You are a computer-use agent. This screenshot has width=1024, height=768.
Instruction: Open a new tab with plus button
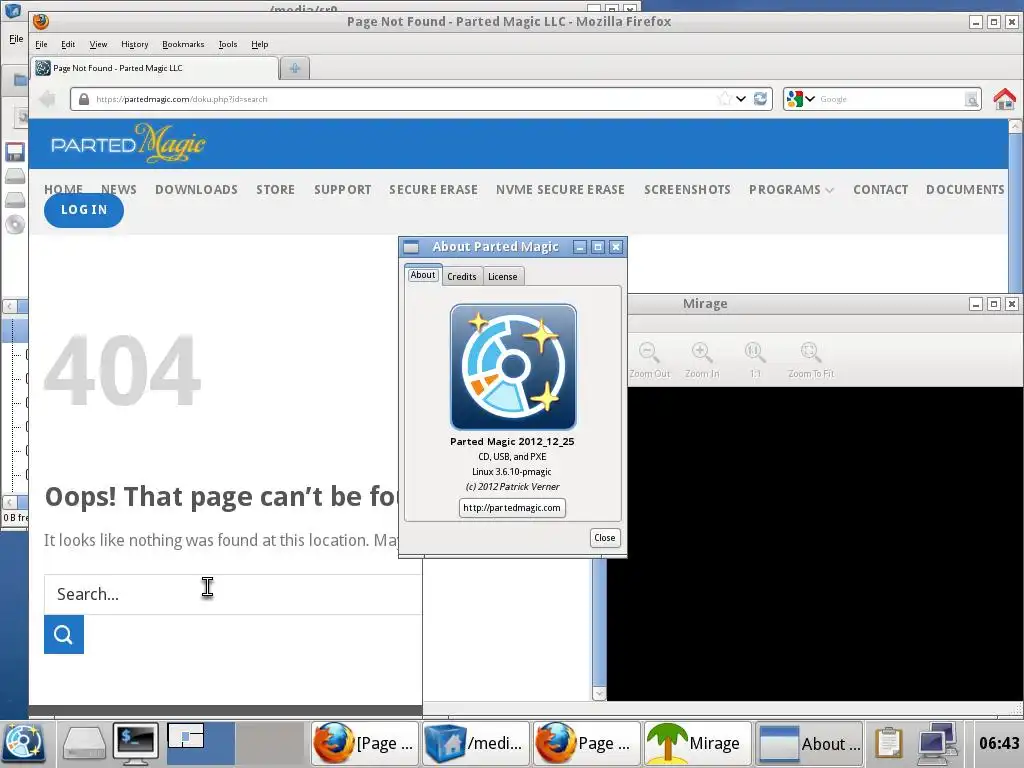pos(295,68)
